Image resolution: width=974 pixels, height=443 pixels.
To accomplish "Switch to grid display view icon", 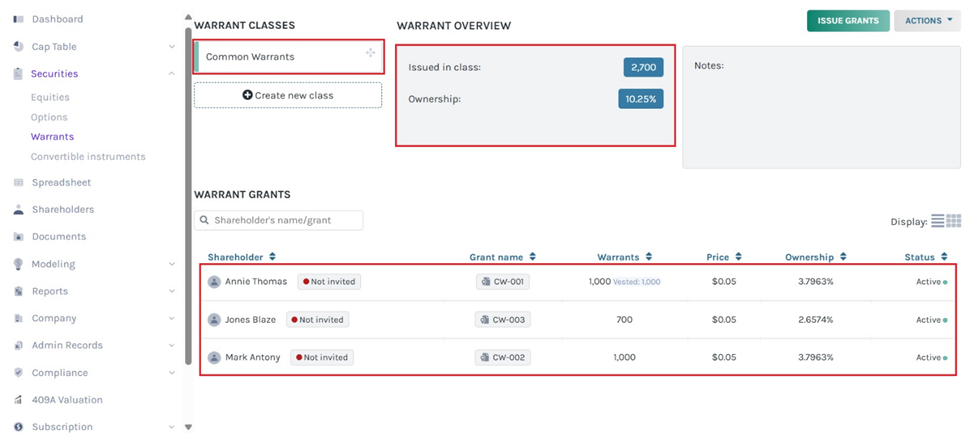I will [x=953, y=221].
